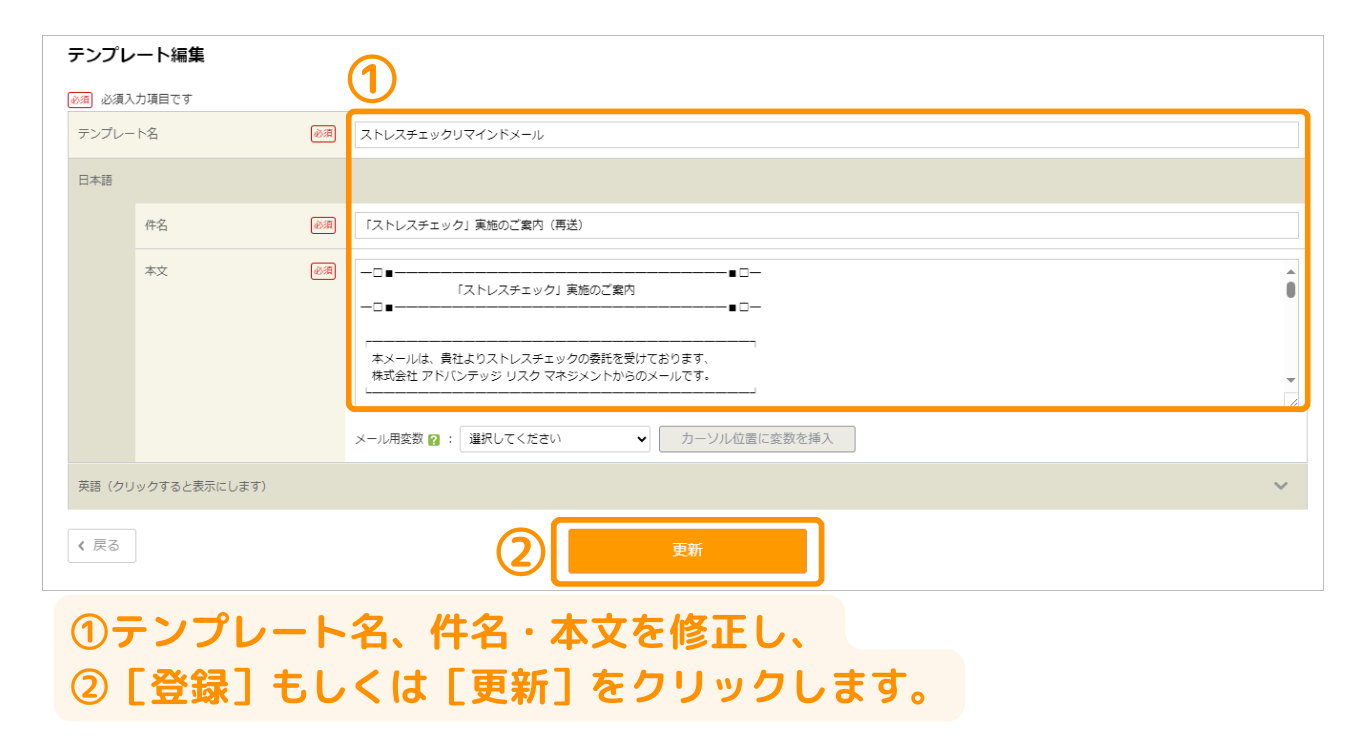Click the body textarea's scroll-down arrow

point(1290,381)
